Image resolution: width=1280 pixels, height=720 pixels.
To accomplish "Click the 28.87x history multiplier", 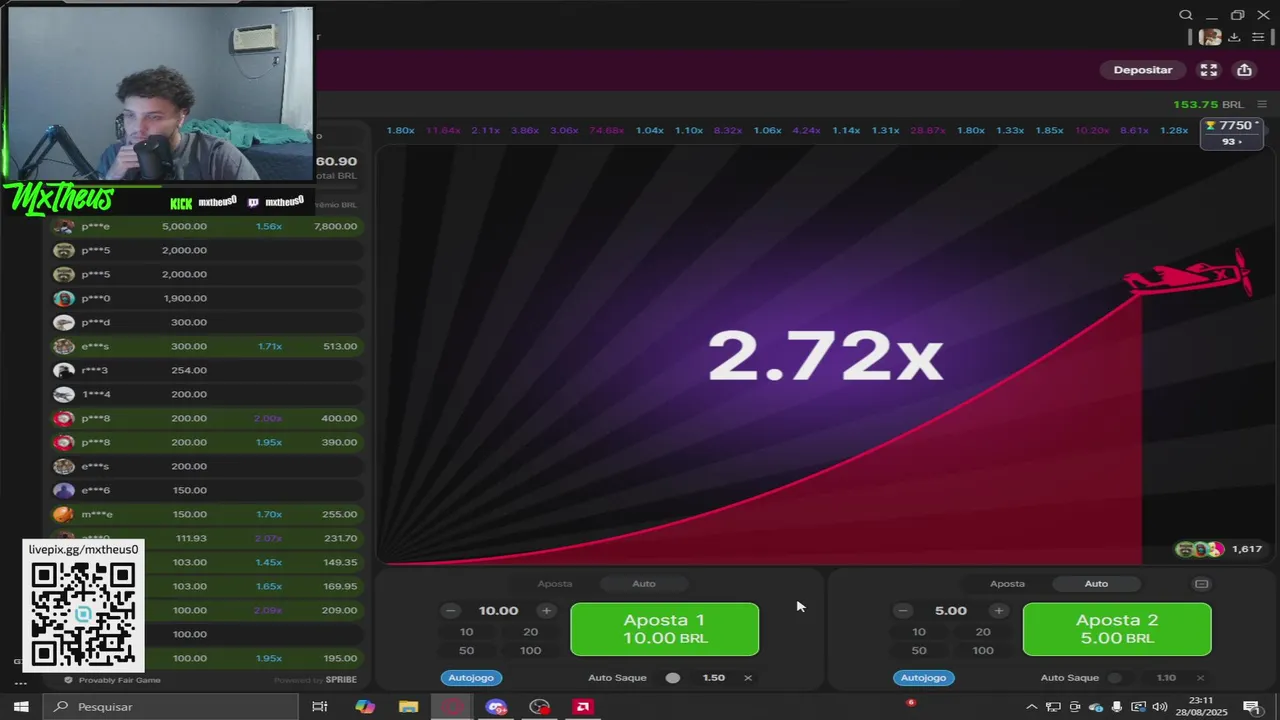I will tap(928, 131).
